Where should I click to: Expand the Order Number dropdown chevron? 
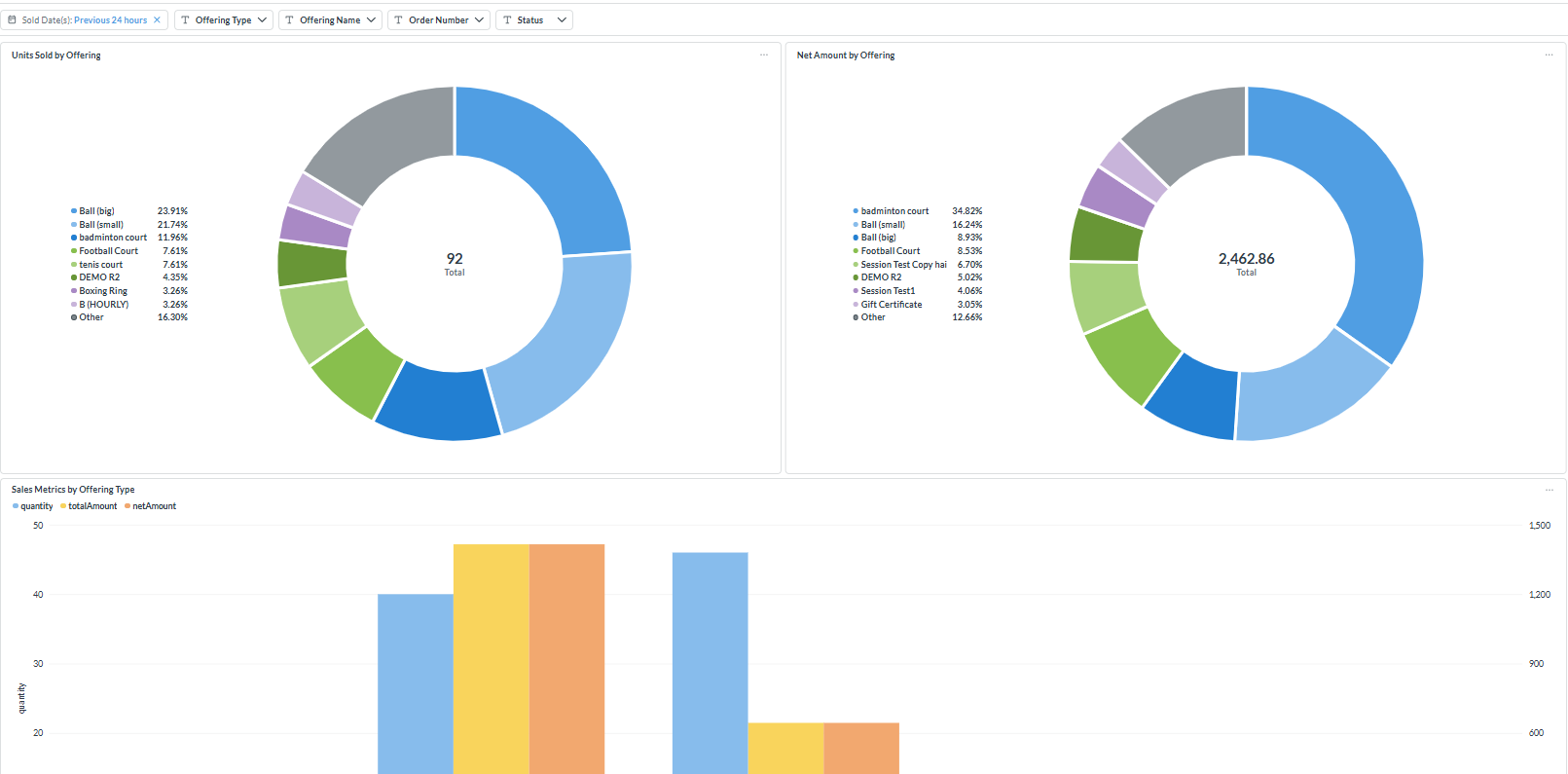[480, 19]
